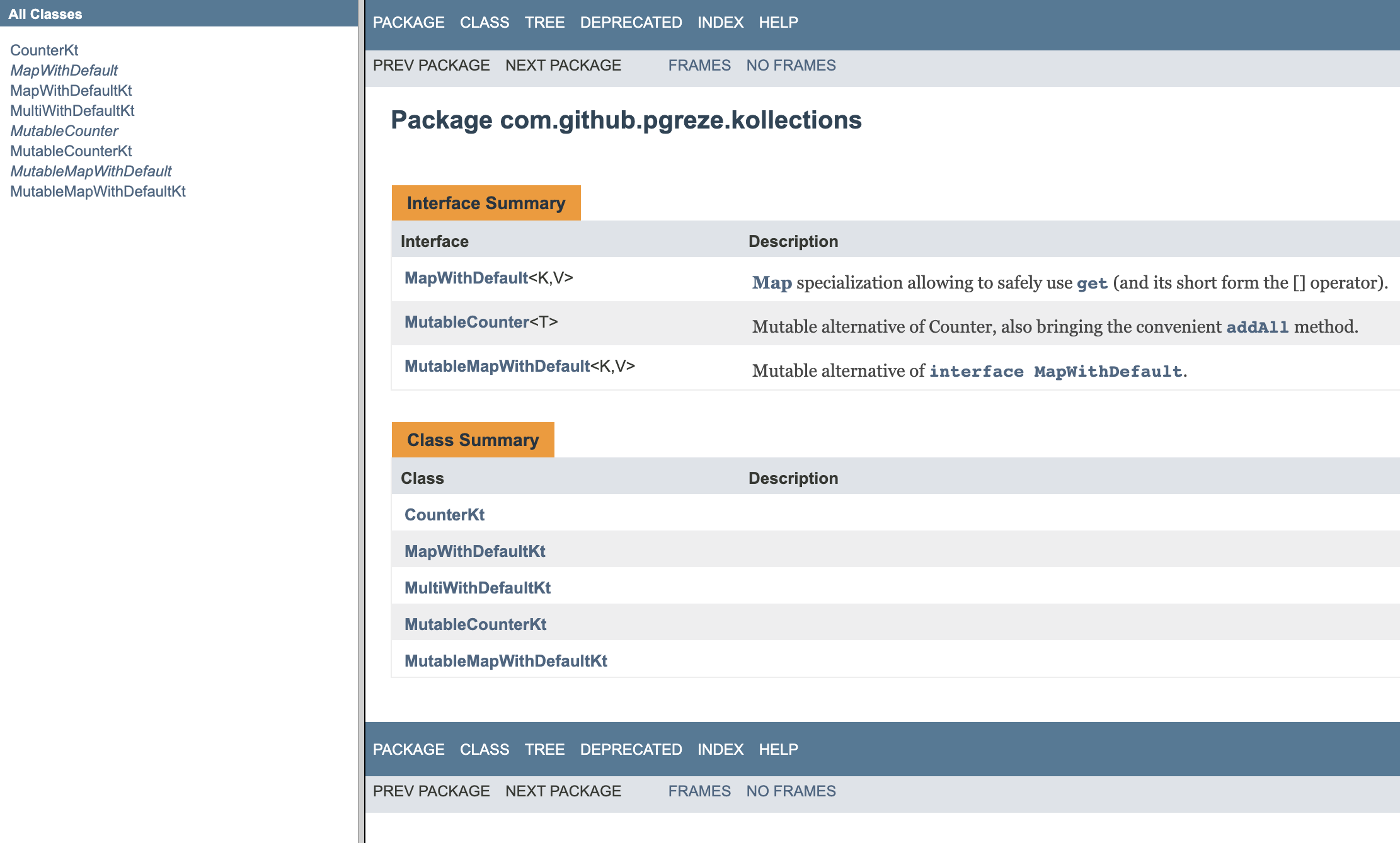
Task: Open HELP in top navigation bar
Action: [x=778, y=23]
